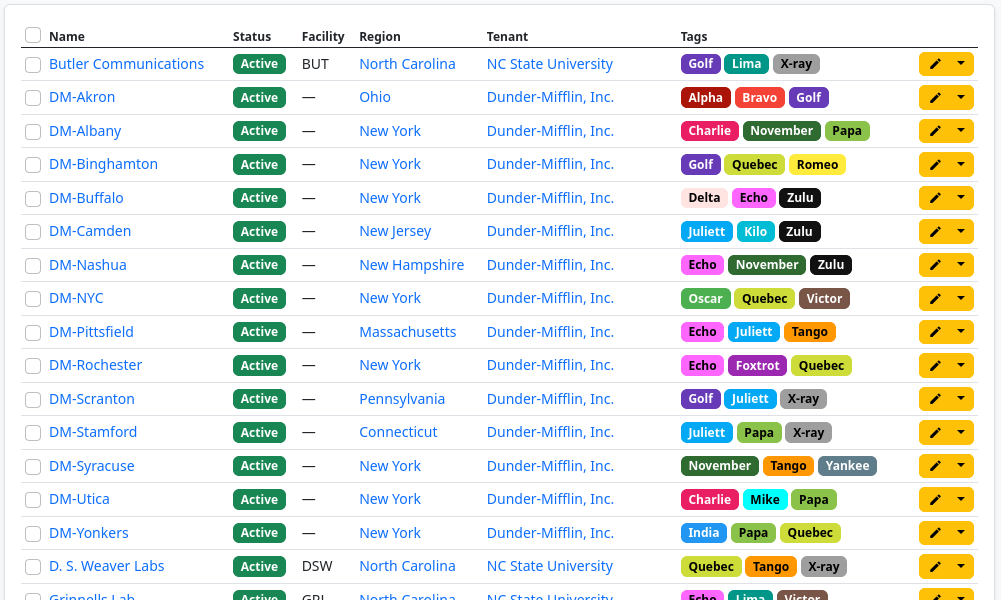The height and width of the screenshot is (600, 1001).
Task: Click the Facility column header
Action: tap(323, 36)
